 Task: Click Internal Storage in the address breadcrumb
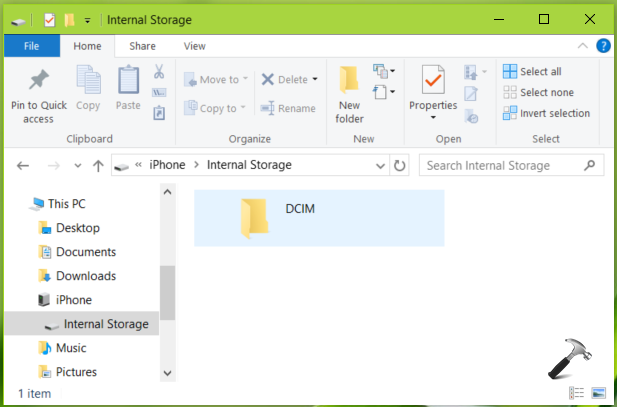coord(249,165)
